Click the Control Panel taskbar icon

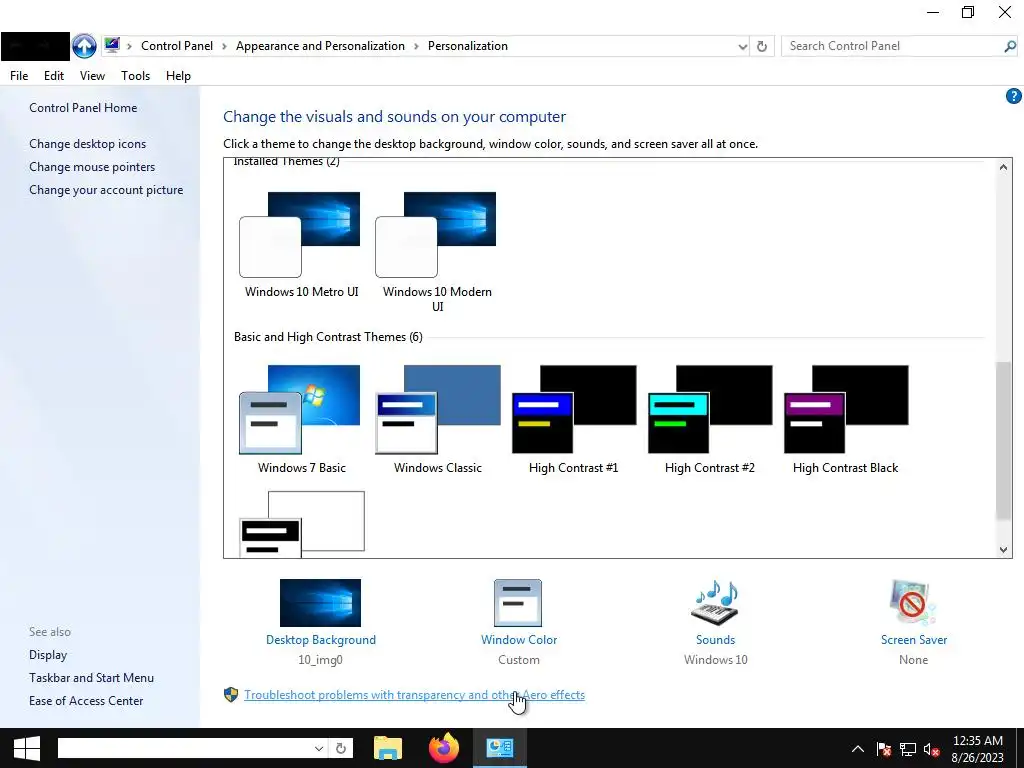coord(500,748)
